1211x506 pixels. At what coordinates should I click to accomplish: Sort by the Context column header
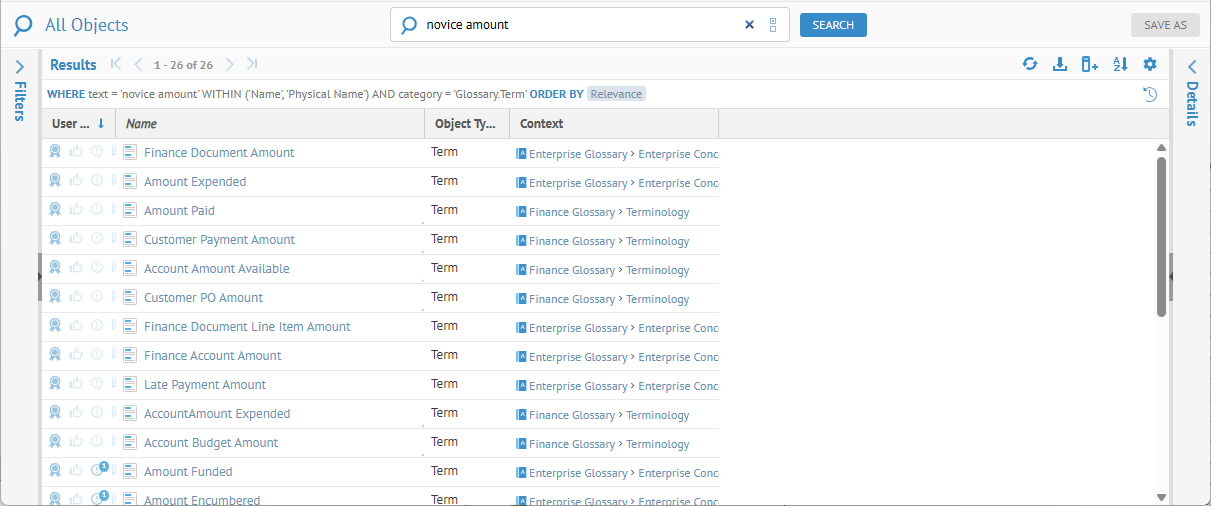613,124
